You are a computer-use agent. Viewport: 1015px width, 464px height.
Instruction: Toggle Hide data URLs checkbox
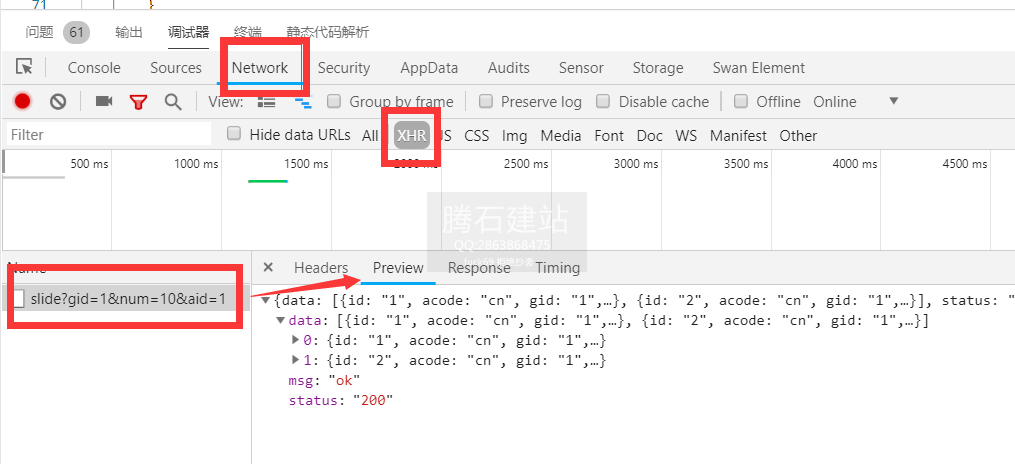234,134
